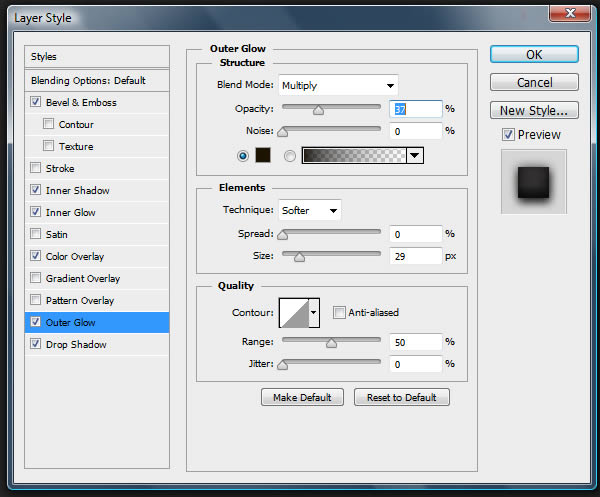Image resolution: width=600 pixels, height=497 pixels.
Task: Click the Jitter value field
Action: (x=416, y=364)
